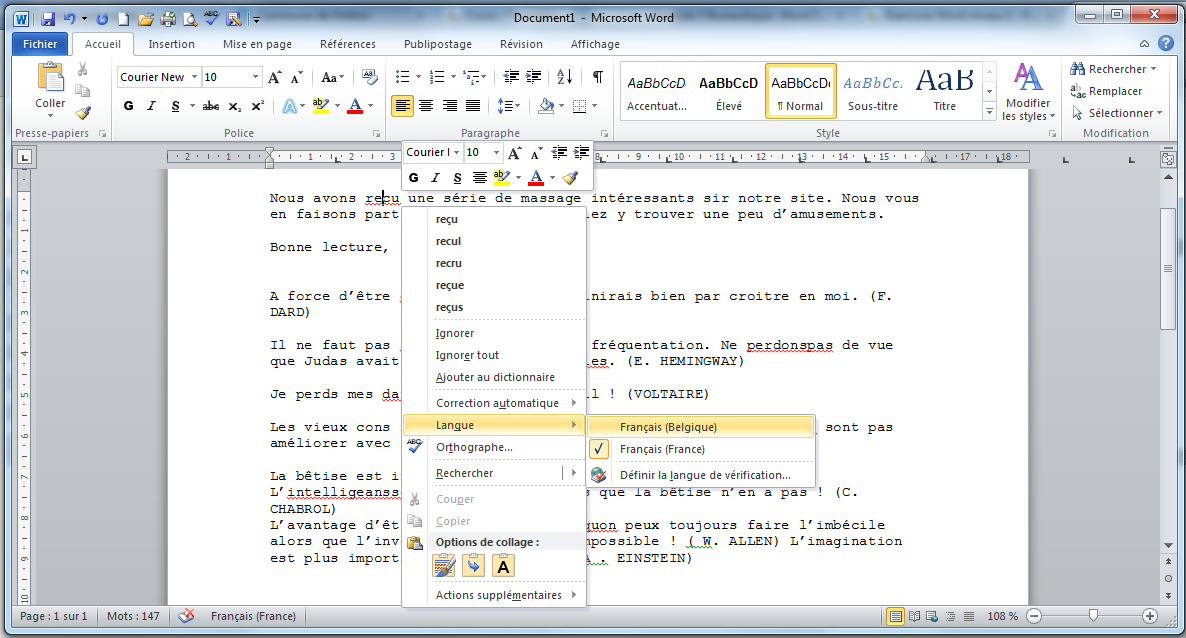This screenshot has height=638, width=1186.
Task: Increase font size with ribbon grow icon
Action: point(275,77)
